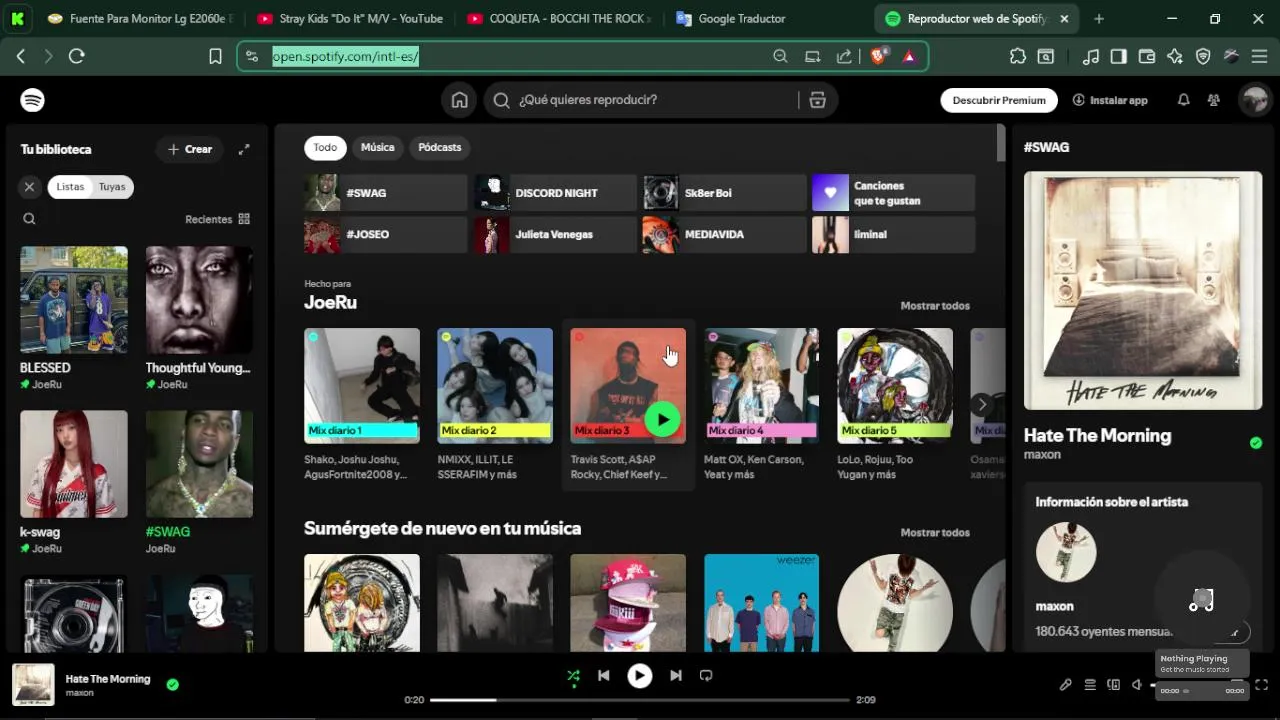1280x720 pixels.
Task: Open the Friend Activity icon
Action: pos(1213,100)
